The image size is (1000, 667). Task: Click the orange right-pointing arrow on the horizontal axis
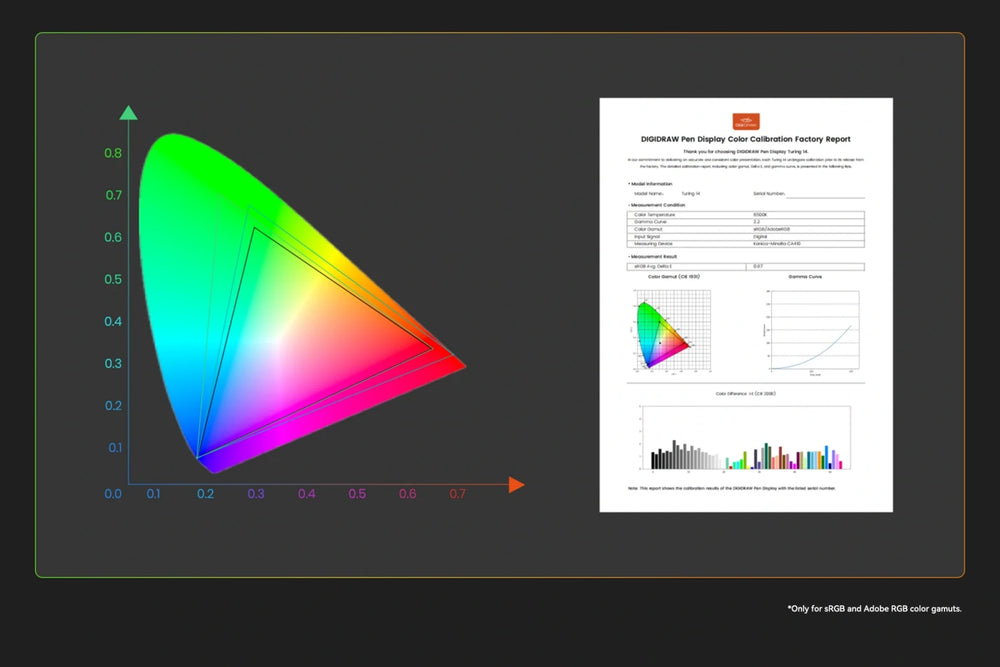coord(517,485)
